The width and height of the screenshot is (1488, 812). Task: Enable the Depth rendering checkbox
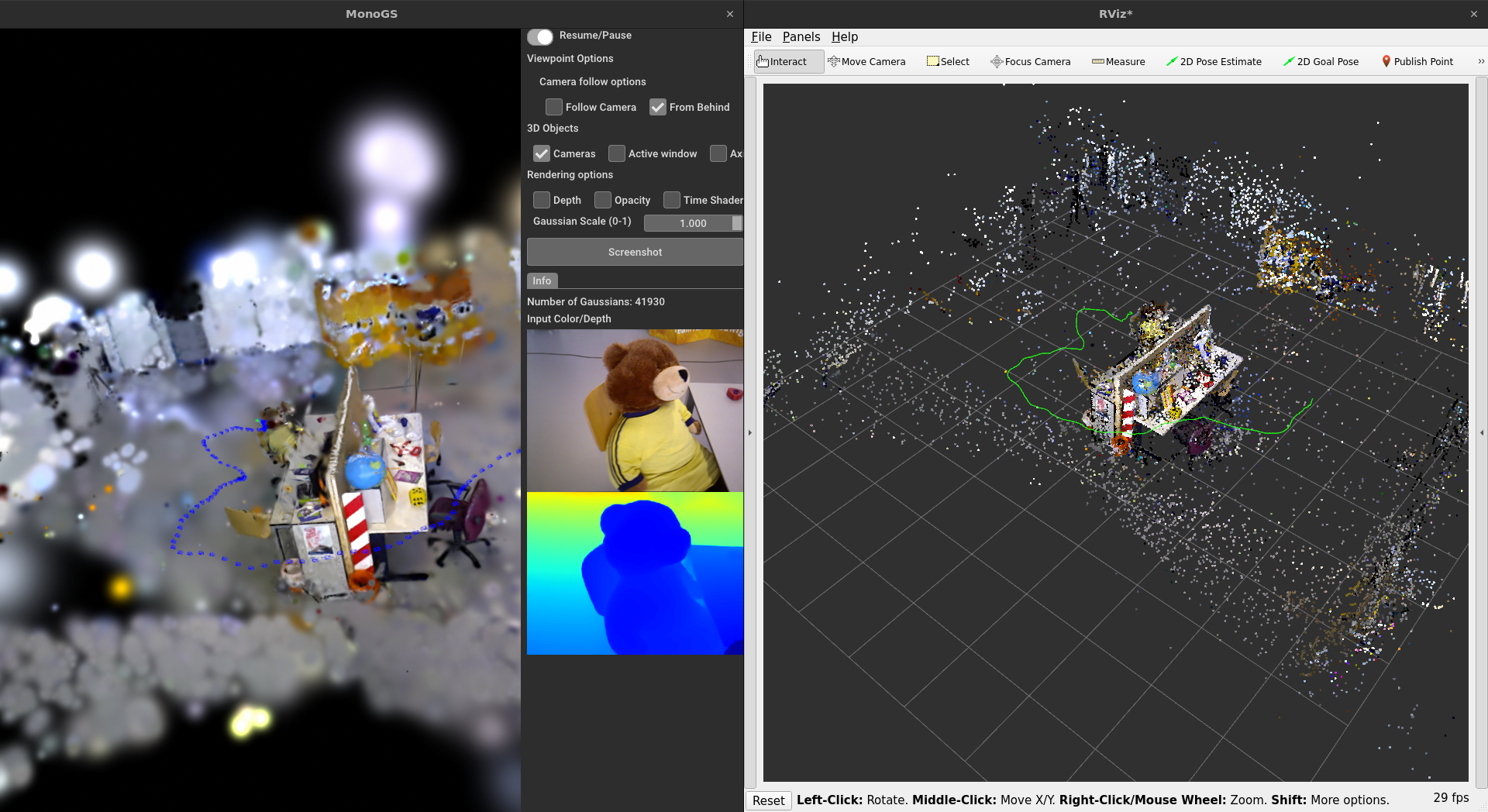click(x=542, y=200)
